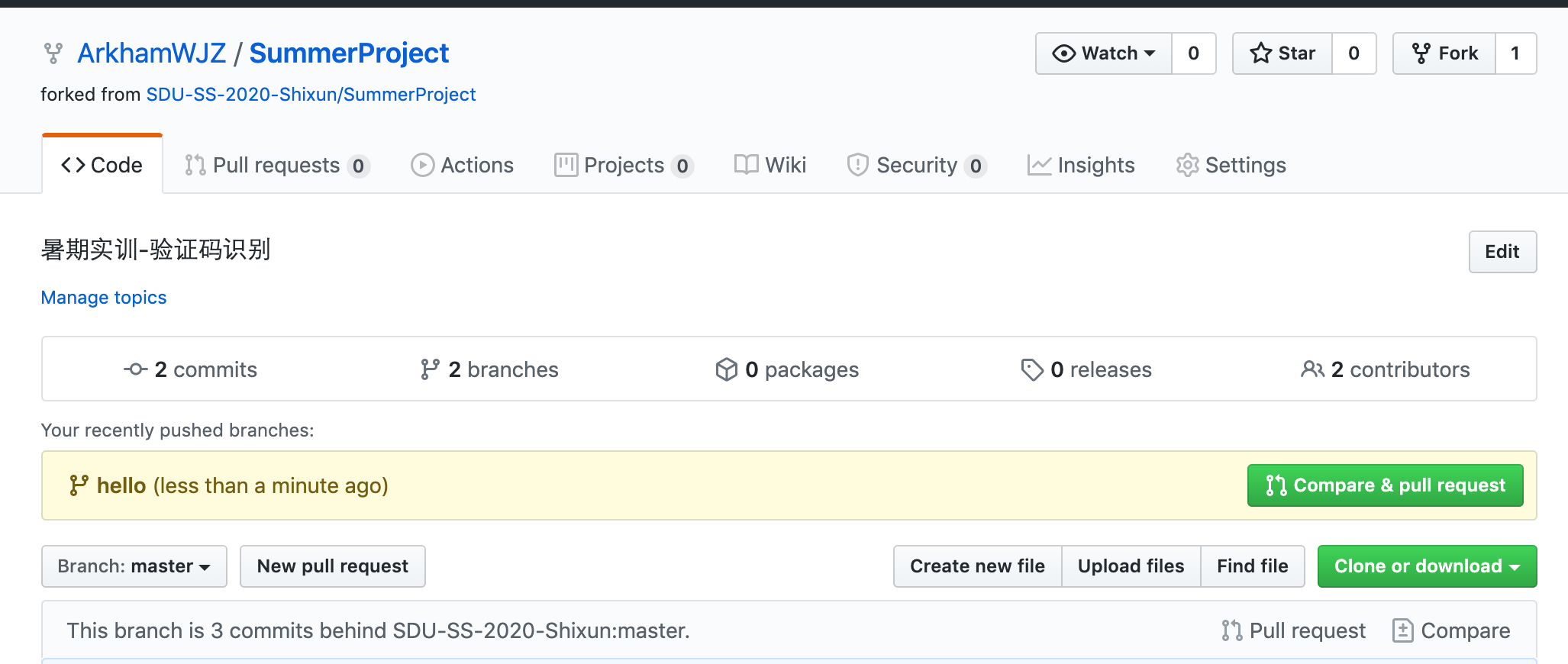1568x664 pixels.
Task: Click the Find file button
Action: [1253, 566]
